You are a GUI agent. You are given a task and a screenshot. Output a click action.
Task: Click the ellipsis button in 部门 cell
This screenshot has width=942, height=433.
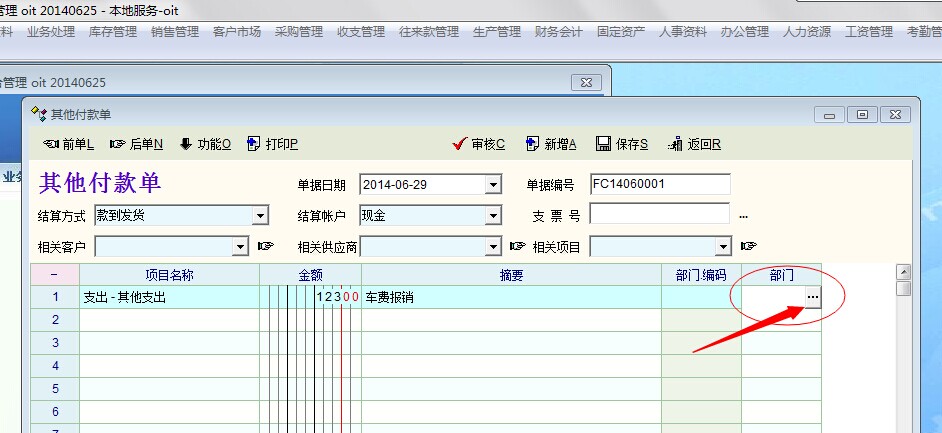pos(812,298)
